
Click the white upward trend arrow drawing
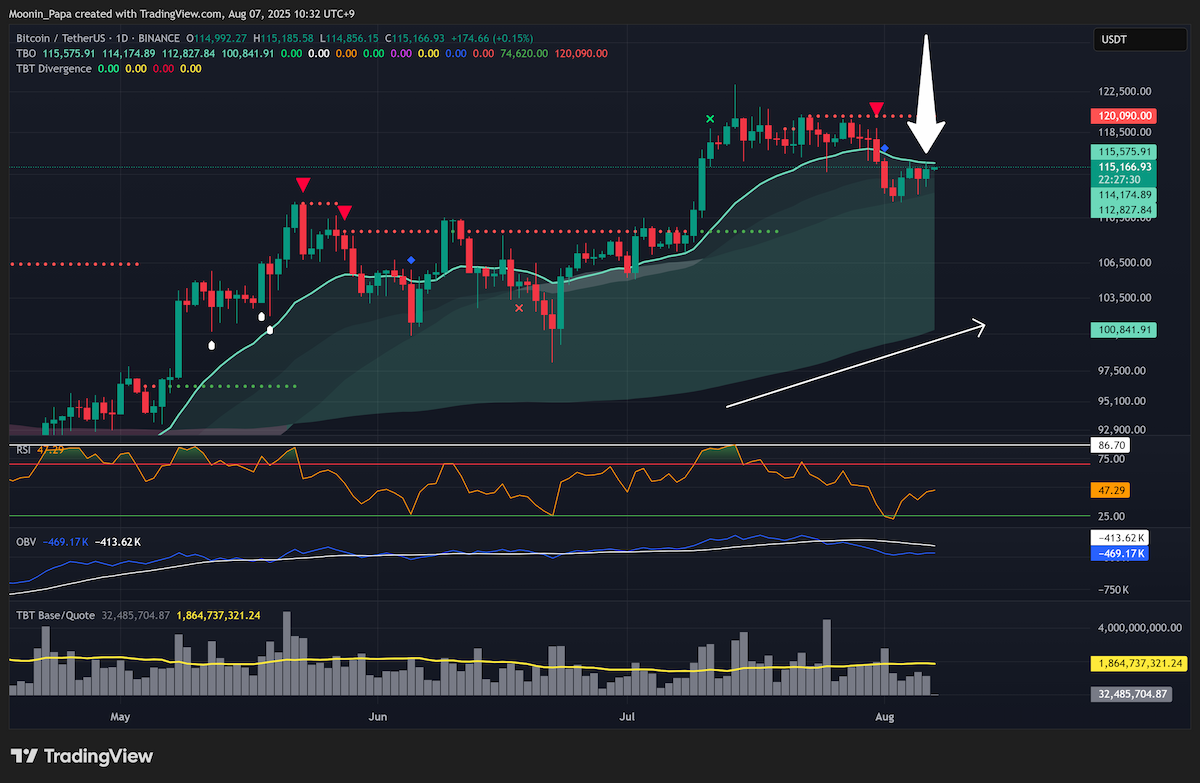(x=856, y=364)
